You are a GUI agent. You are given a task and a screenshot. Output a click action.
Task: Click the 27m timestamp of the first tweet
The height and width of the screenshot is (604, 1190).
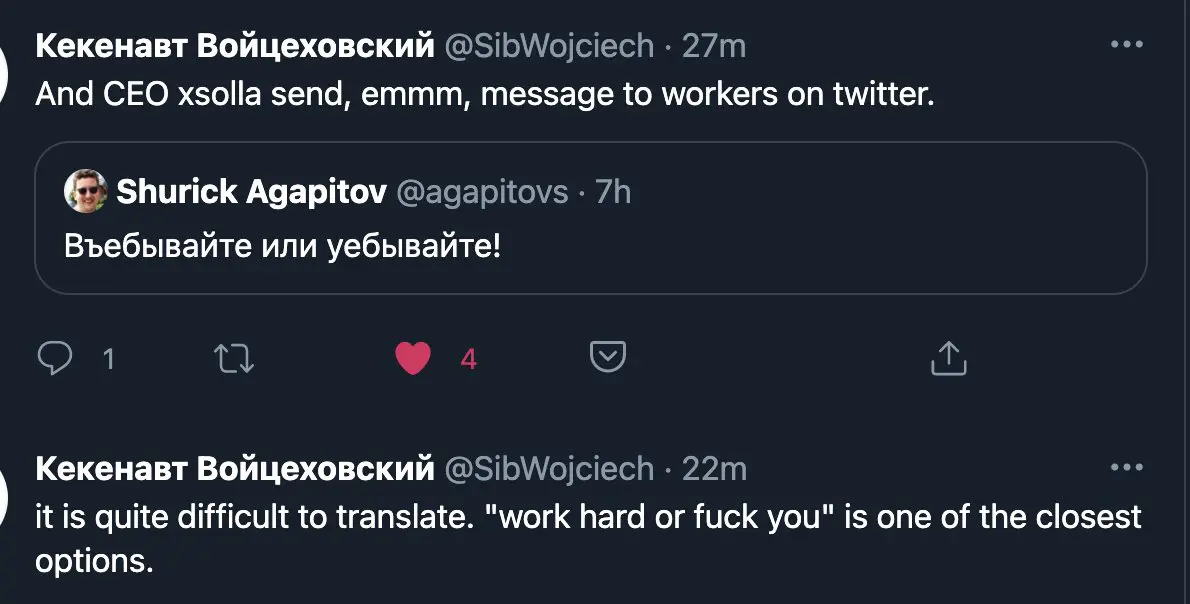click(713, 46)
